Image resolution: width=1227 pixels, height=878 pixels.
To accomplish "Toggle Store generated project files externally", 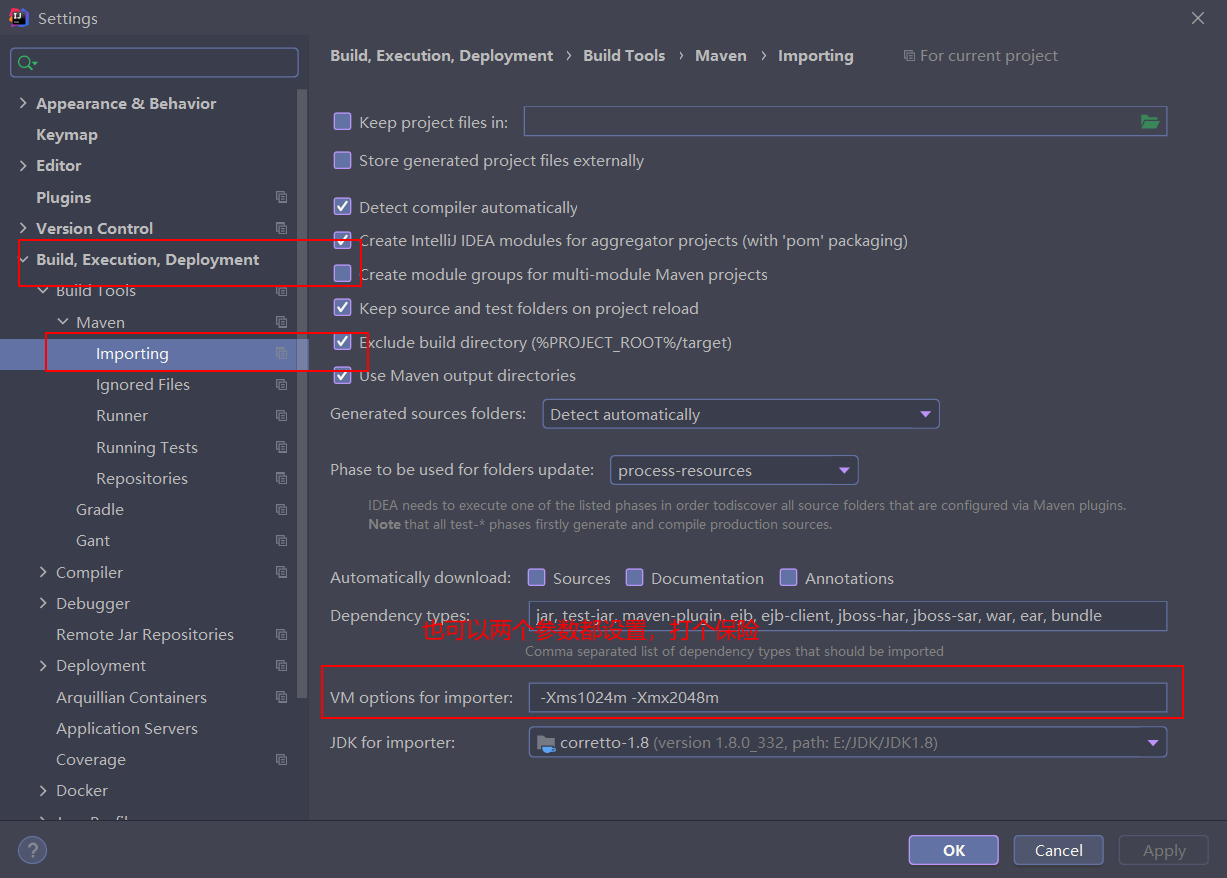I will [342, 160].
